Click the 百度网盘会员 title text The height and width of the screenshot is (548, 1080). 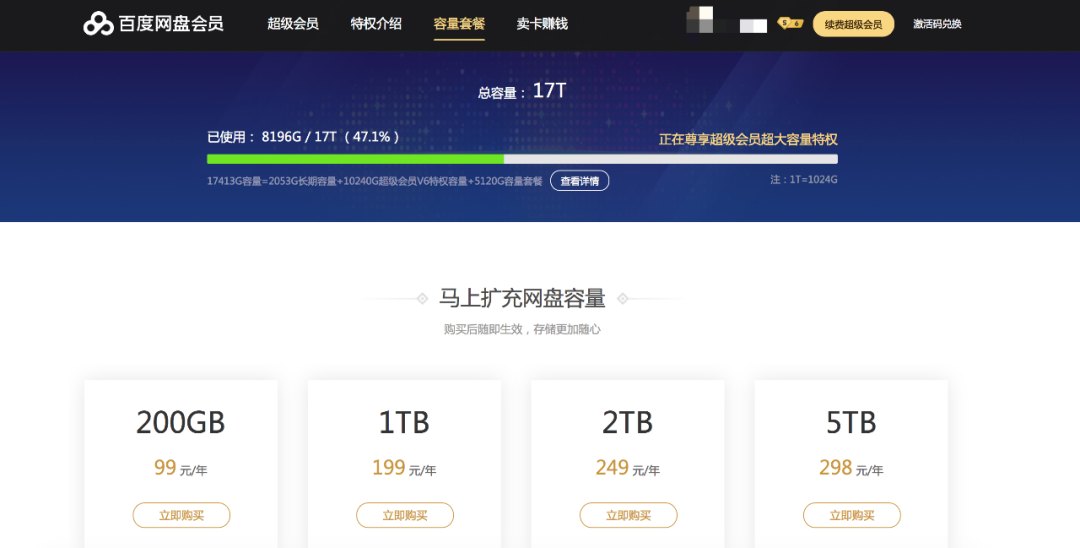pyautogui.click(x=172, y=23)
